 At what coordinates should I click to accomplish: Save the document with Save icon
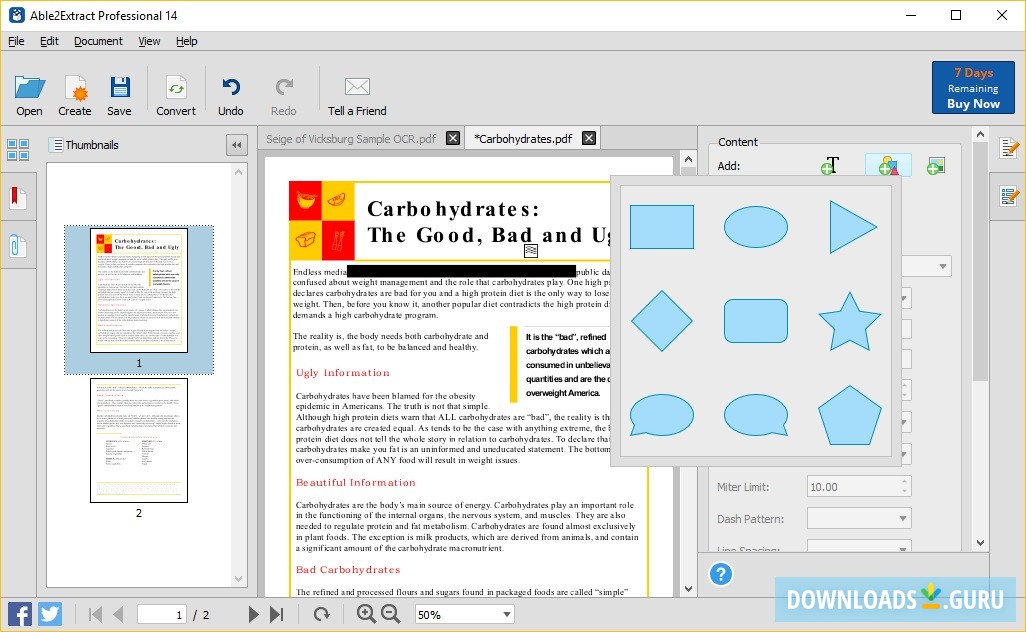point(119,89)
